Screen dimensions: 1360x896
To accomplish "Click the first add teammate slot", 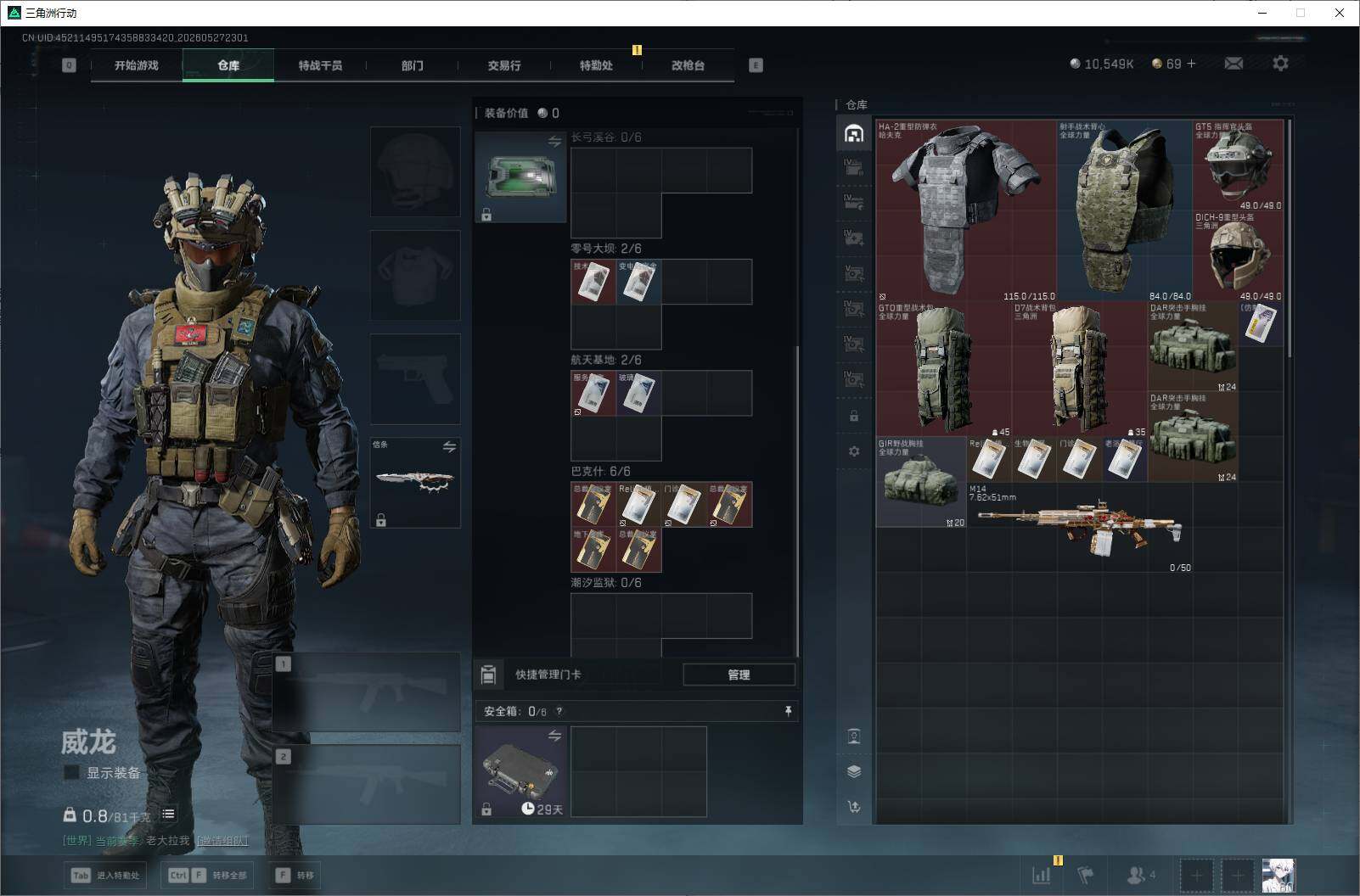I will pos(1196,876).
